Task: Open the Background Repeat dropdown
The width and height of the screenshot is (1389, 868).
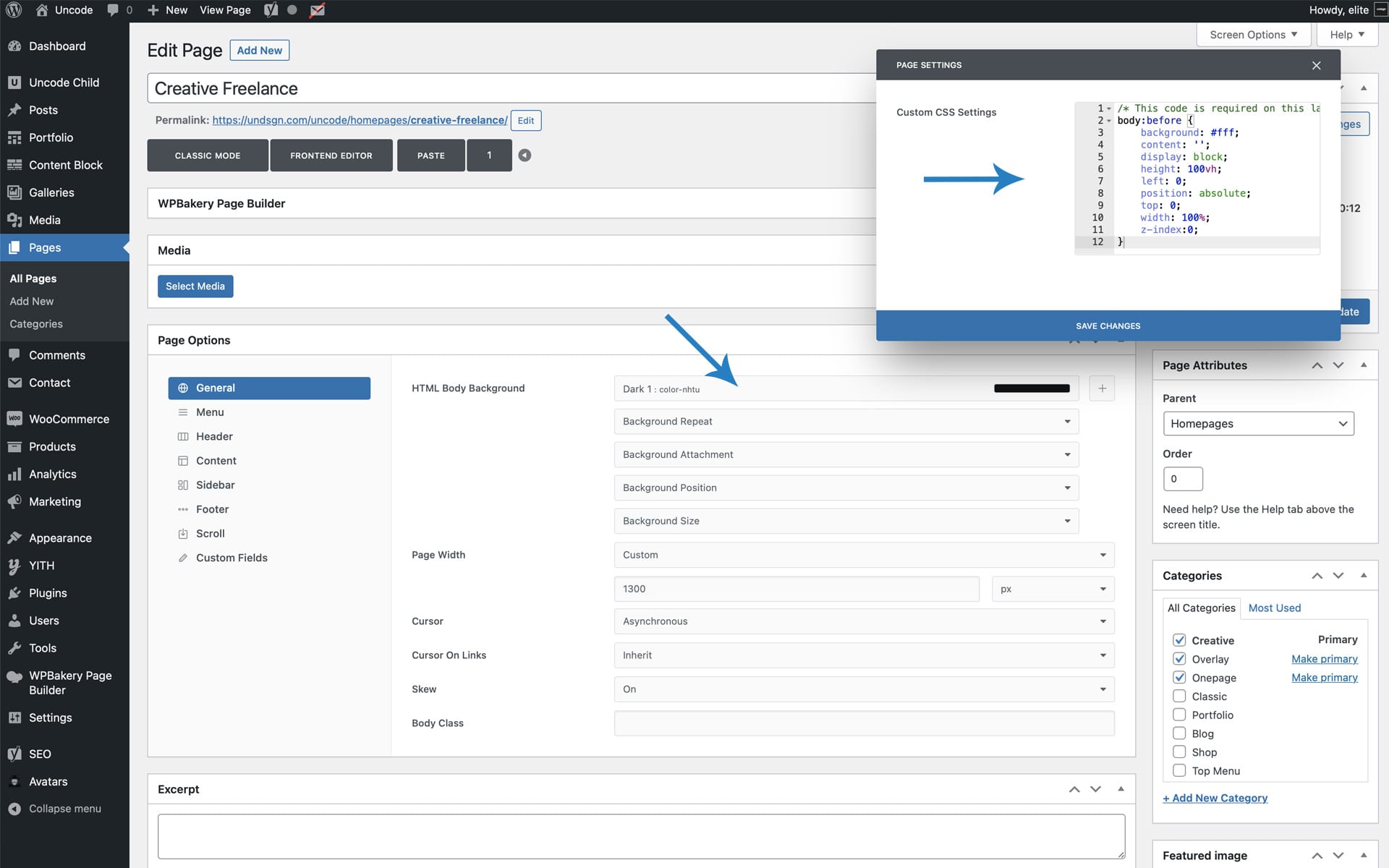Action: [x=846, y=421]
